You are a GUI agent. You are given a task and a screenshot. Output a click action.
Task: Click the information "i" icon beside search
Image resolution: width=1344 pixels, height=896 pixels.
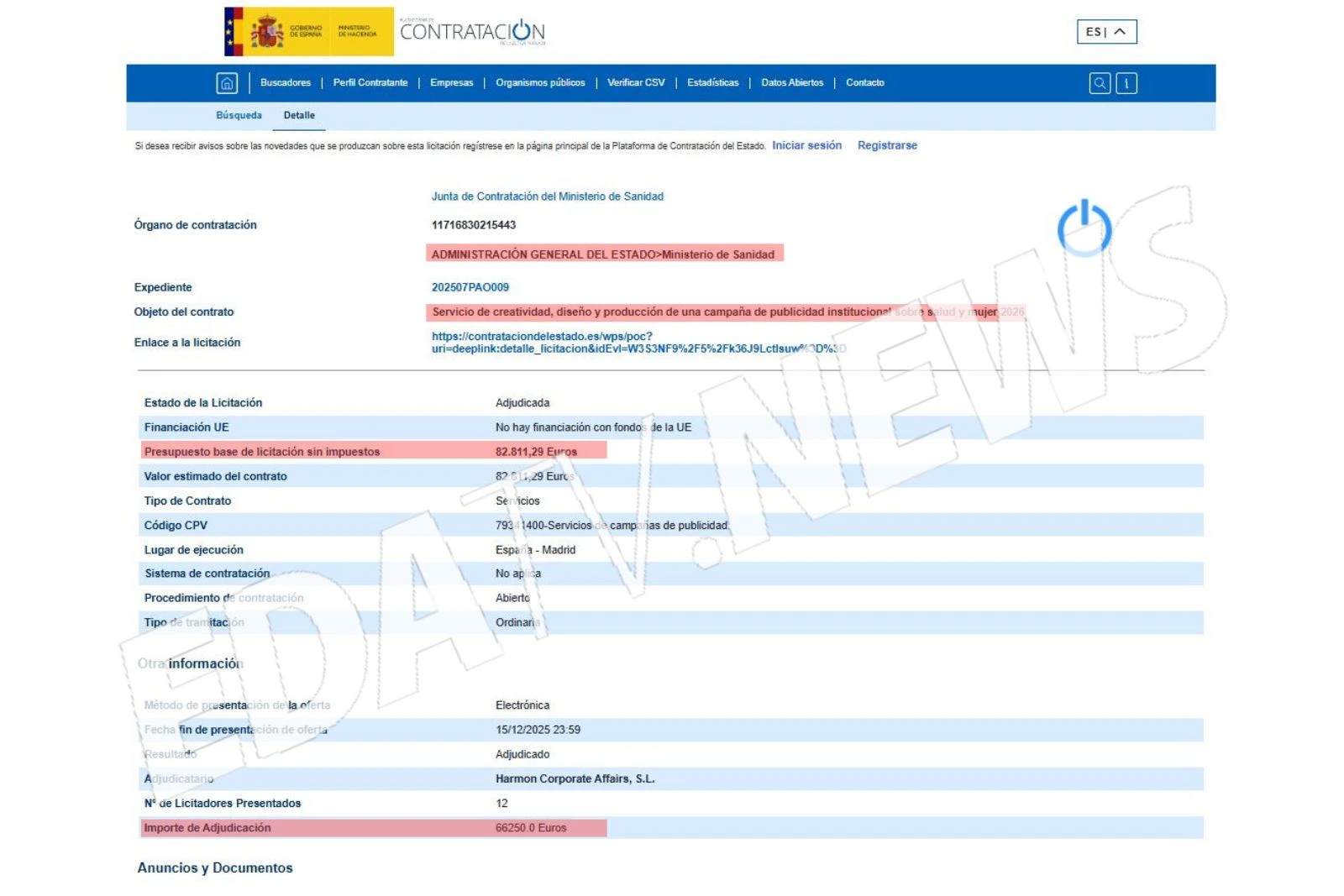pyautogui.click(x=1126, y=83)
